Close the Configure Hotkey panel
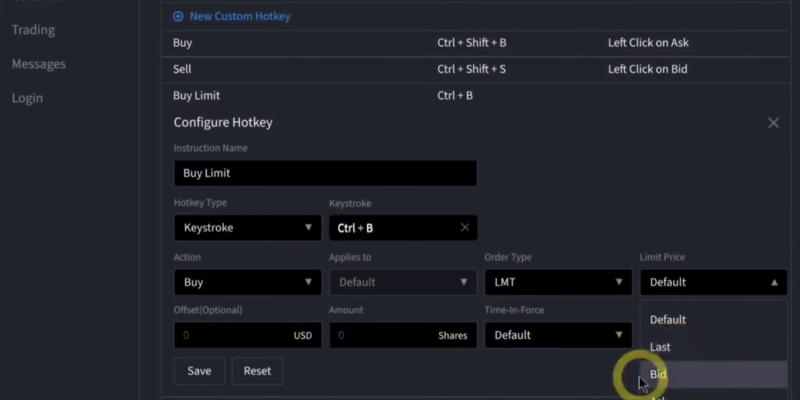 pos(773,122)
